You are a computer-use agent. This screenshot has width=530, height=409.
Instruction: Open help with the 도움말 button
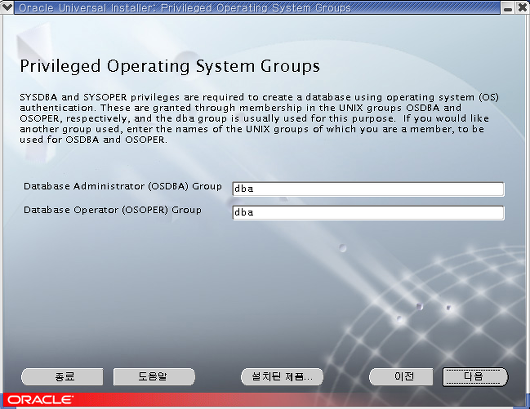pyautogui.click(x=154, y=376)
